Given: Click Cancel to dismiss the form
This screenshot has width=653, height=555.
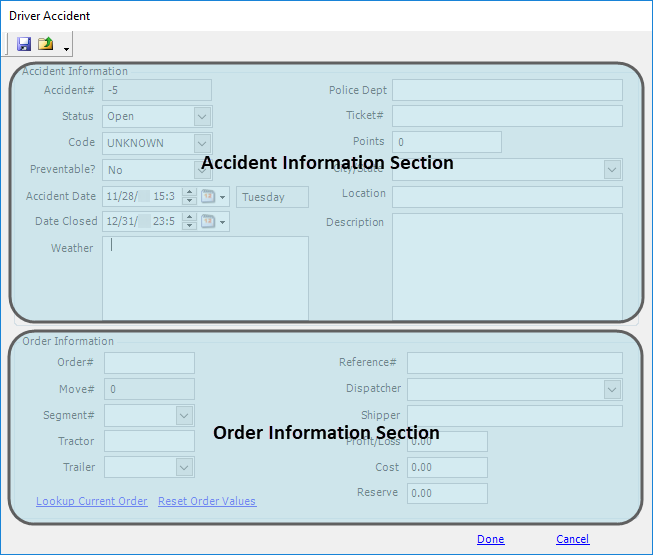Looking at the screenshot, I should point(572,539).
